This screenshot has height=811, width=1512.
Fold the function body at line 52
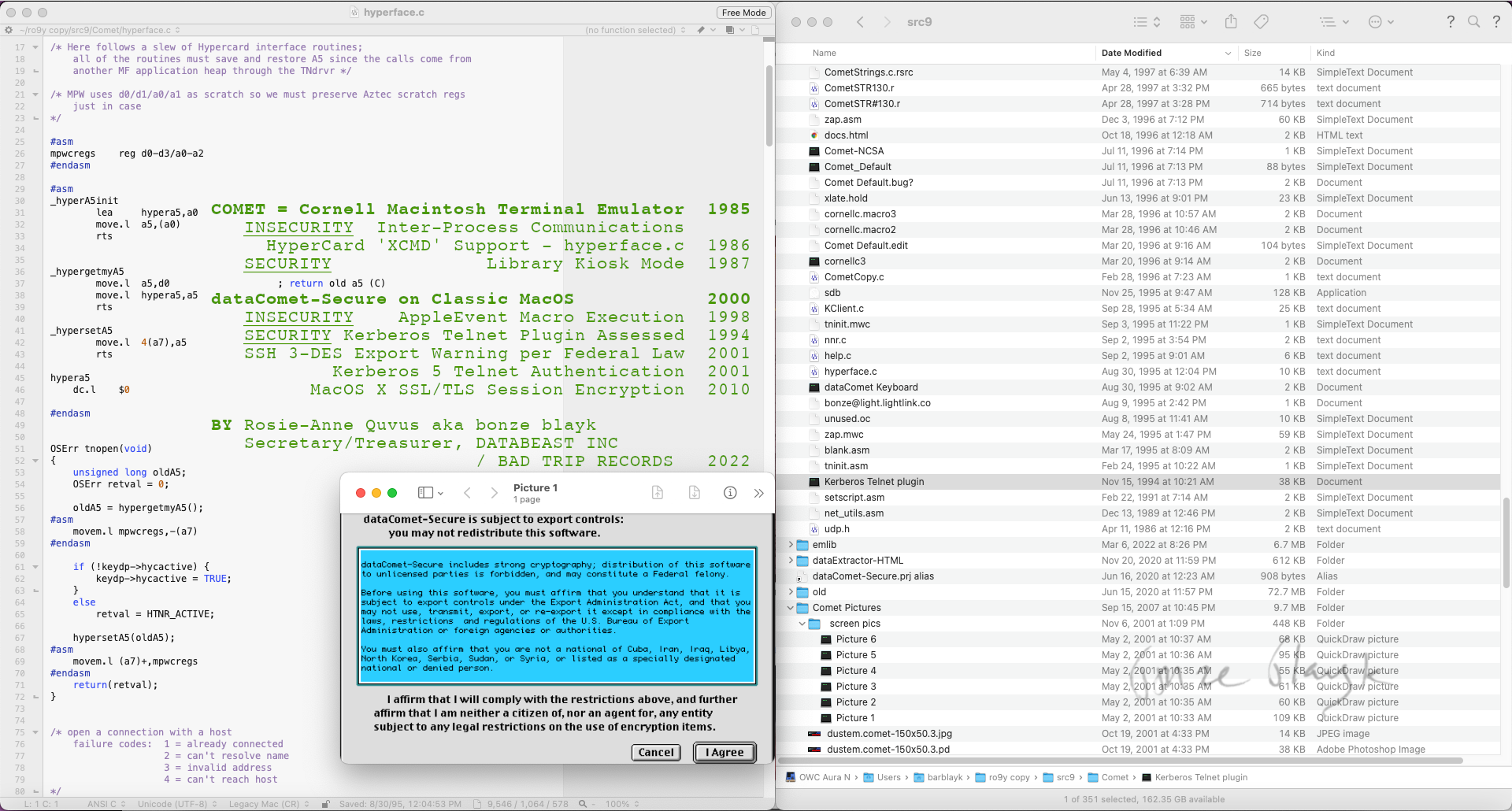tap(35, 461)
